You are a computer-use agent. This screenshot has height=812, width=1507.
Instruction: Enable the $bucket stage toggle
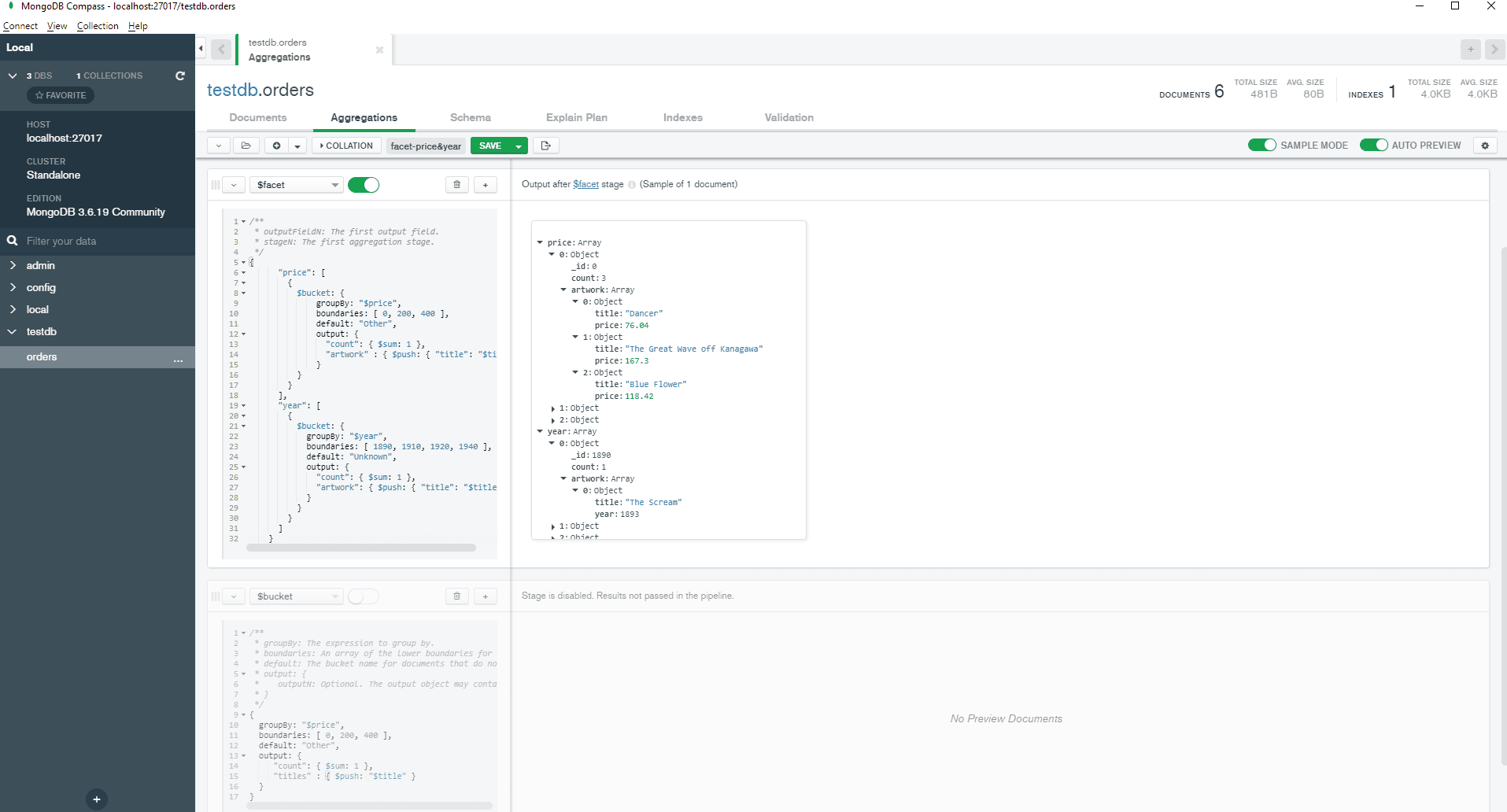pos(363,596)
